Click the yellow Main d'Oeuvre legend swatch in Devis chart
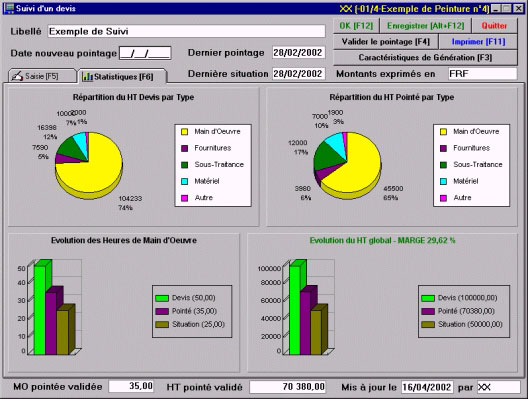Image resolution: width=528 pixels, height=399 pixels. (185, 132)
